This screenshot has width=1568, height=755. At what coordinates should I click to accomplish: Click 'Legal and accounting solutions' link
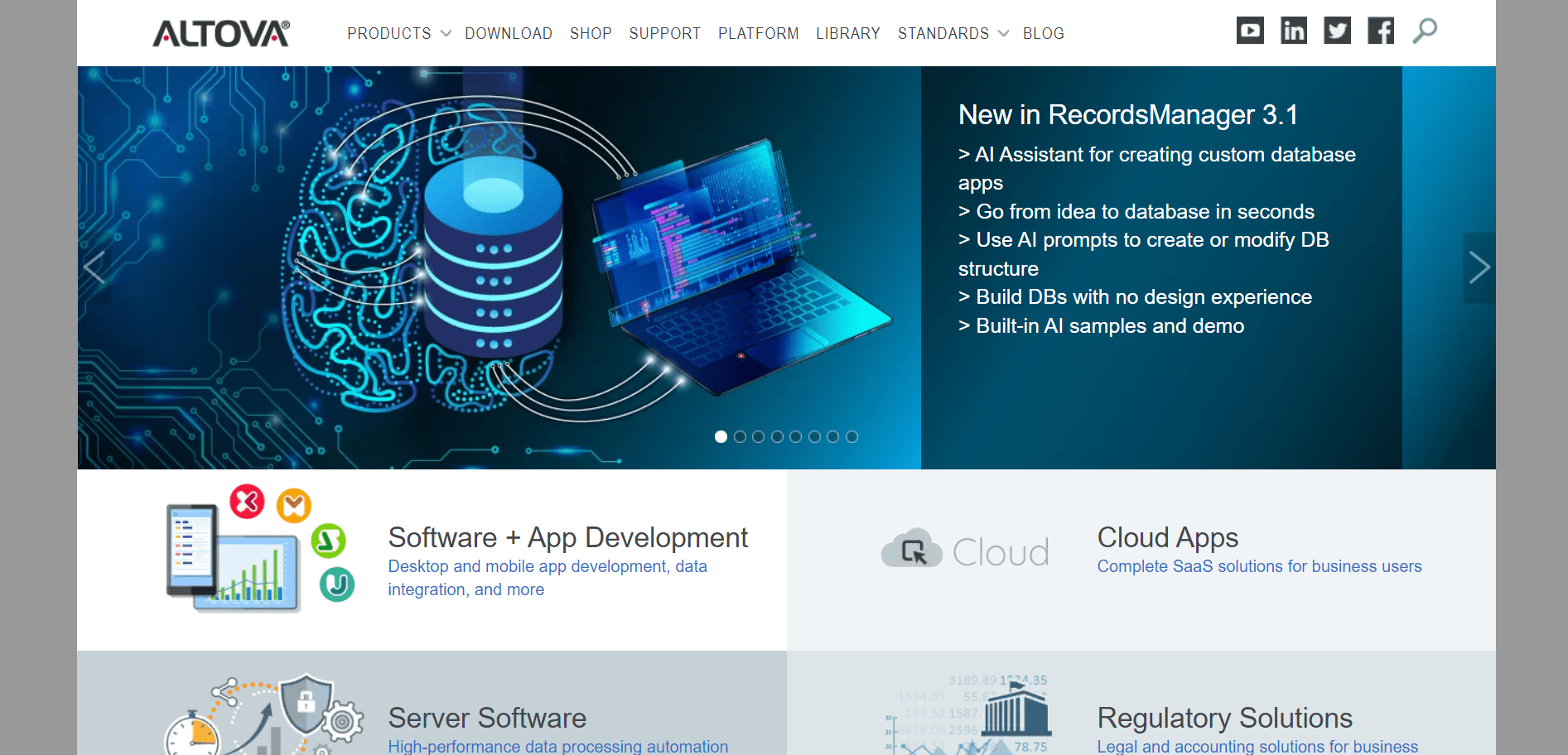pos(1257,746)
